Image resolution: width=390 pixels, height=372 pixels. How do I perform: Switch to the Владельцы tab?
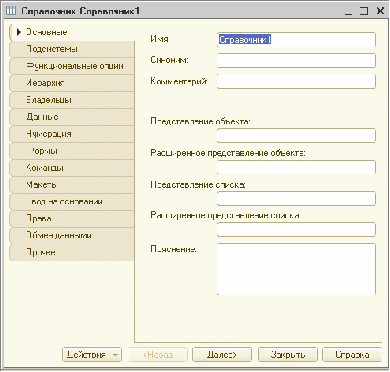(72, 100)
